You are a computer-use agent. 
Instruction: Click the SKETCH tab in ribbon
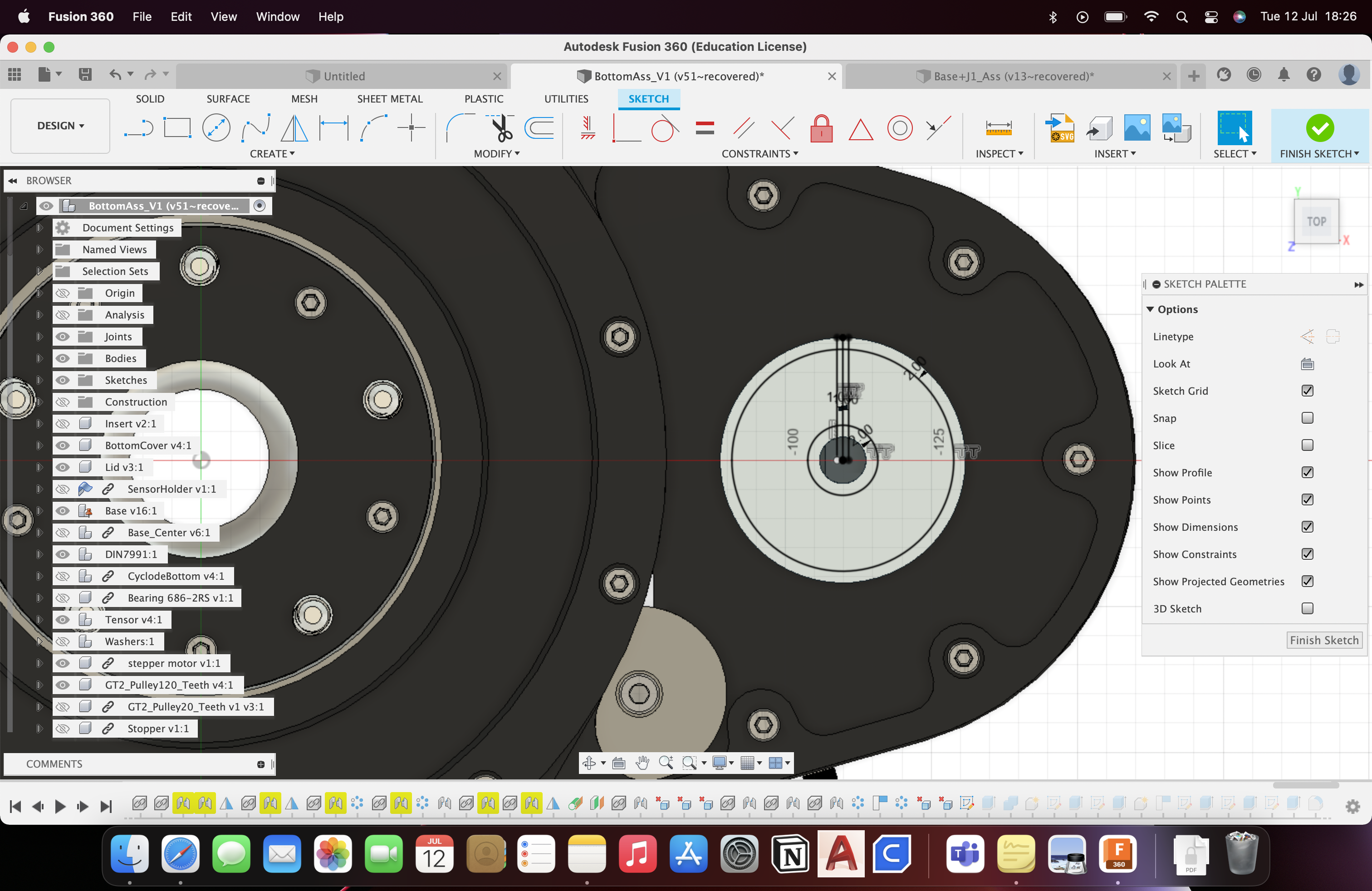click(x=648, y=98)
